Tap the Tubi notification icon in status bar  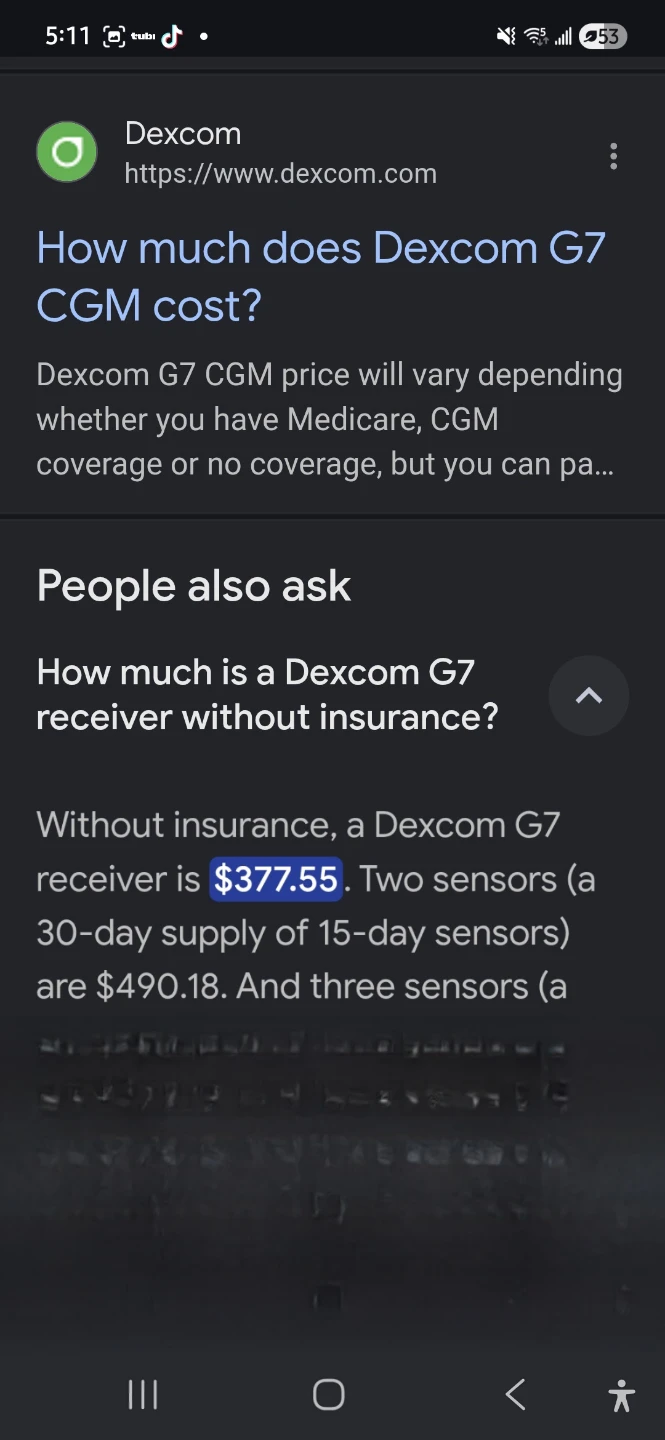143,36
